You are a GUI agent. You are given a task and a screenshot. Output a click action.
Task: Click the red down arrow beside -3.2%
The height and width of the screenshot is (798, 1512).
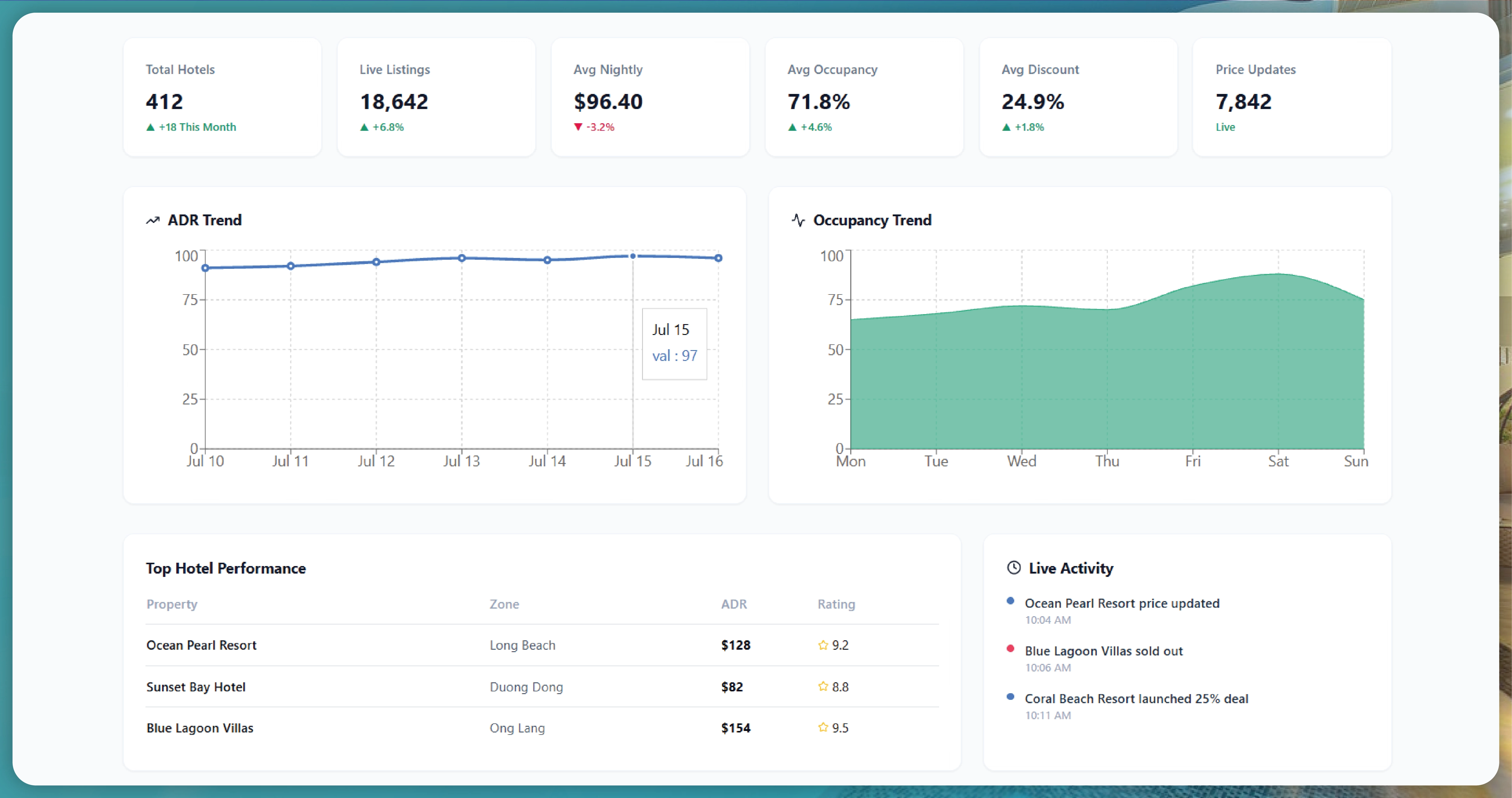point(578,127)
